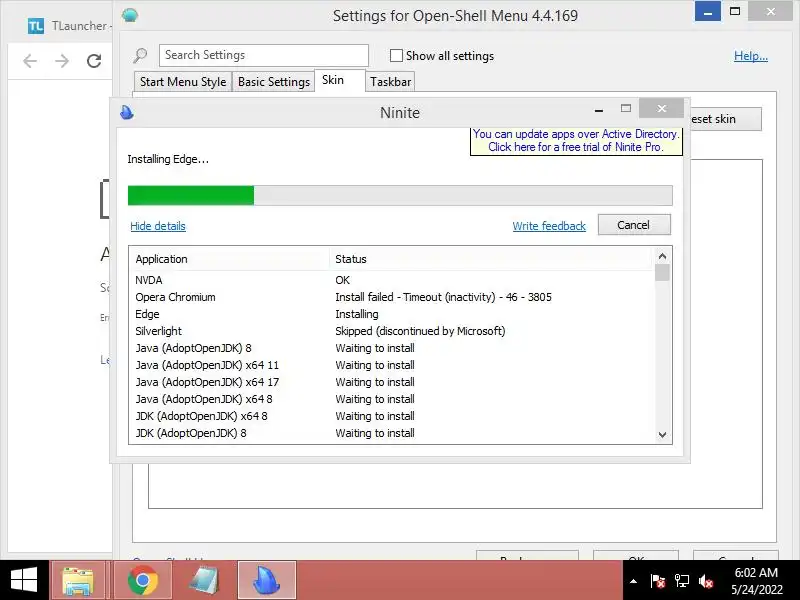Select Java (AdoptOpenJDK) x64 17 row
800x600 pixels.
click(391, 382)
